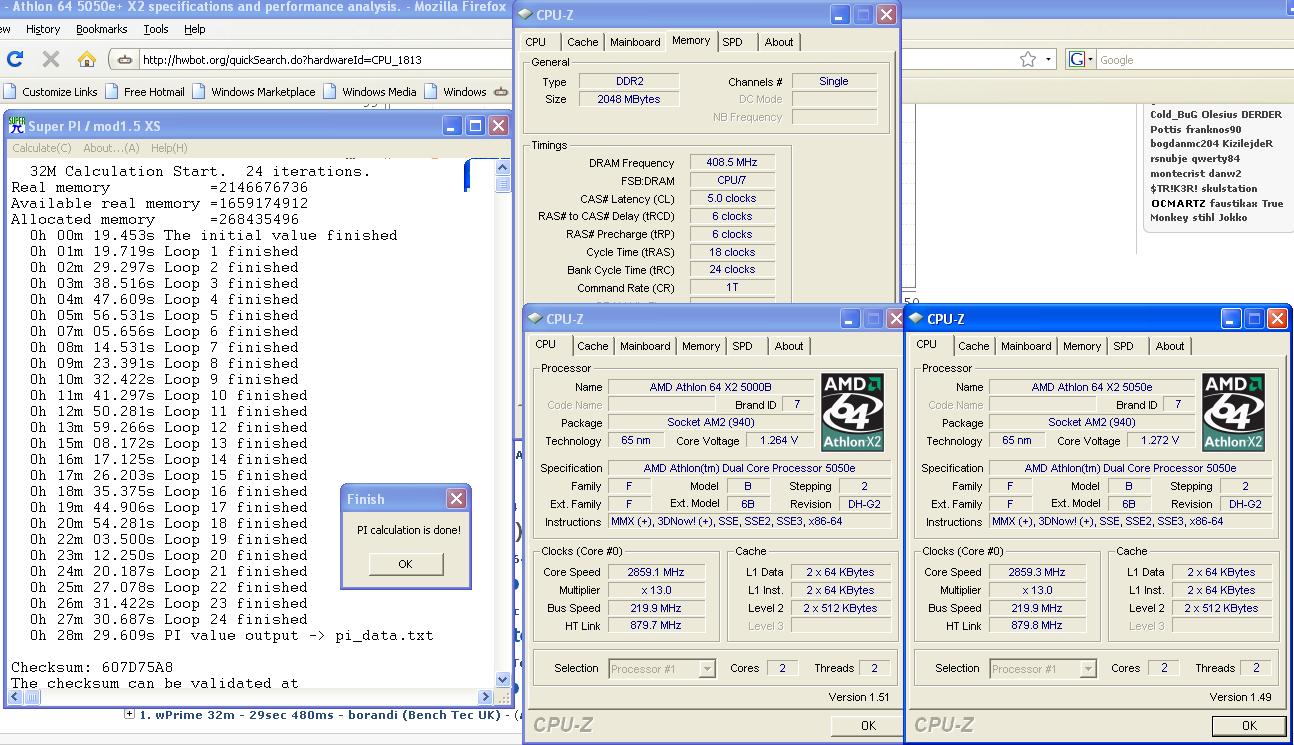Click the memory Size value 2048 MBytes
This screenshot has width=1294, height=745.
pyautogui.click(x=628, y=99)
